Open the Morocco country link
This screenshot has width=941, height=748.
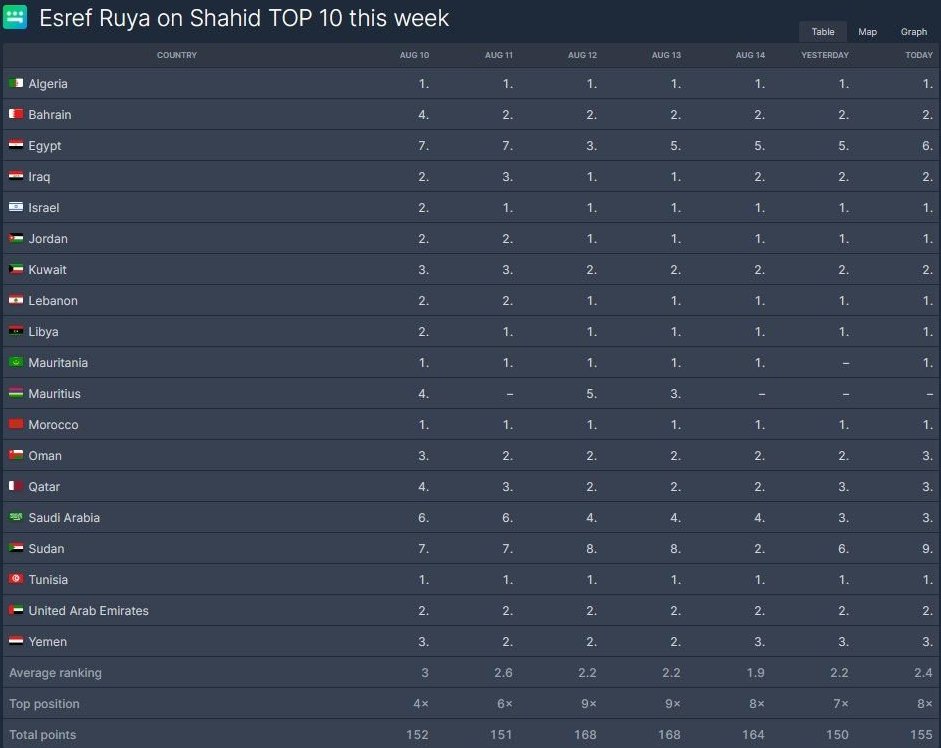click(53, 425)
